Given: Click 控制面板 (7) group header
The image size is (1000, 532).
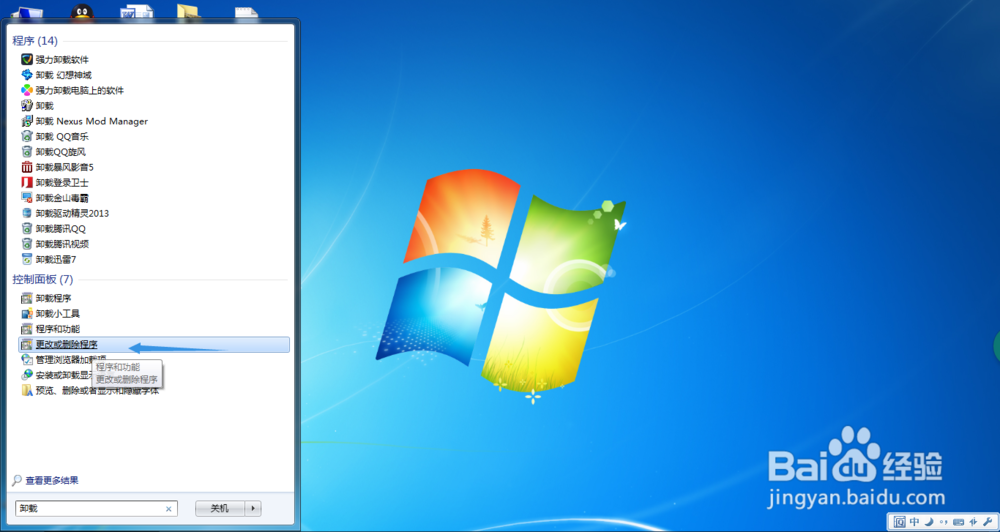Looking at the screenshot, I should (43, 279).
